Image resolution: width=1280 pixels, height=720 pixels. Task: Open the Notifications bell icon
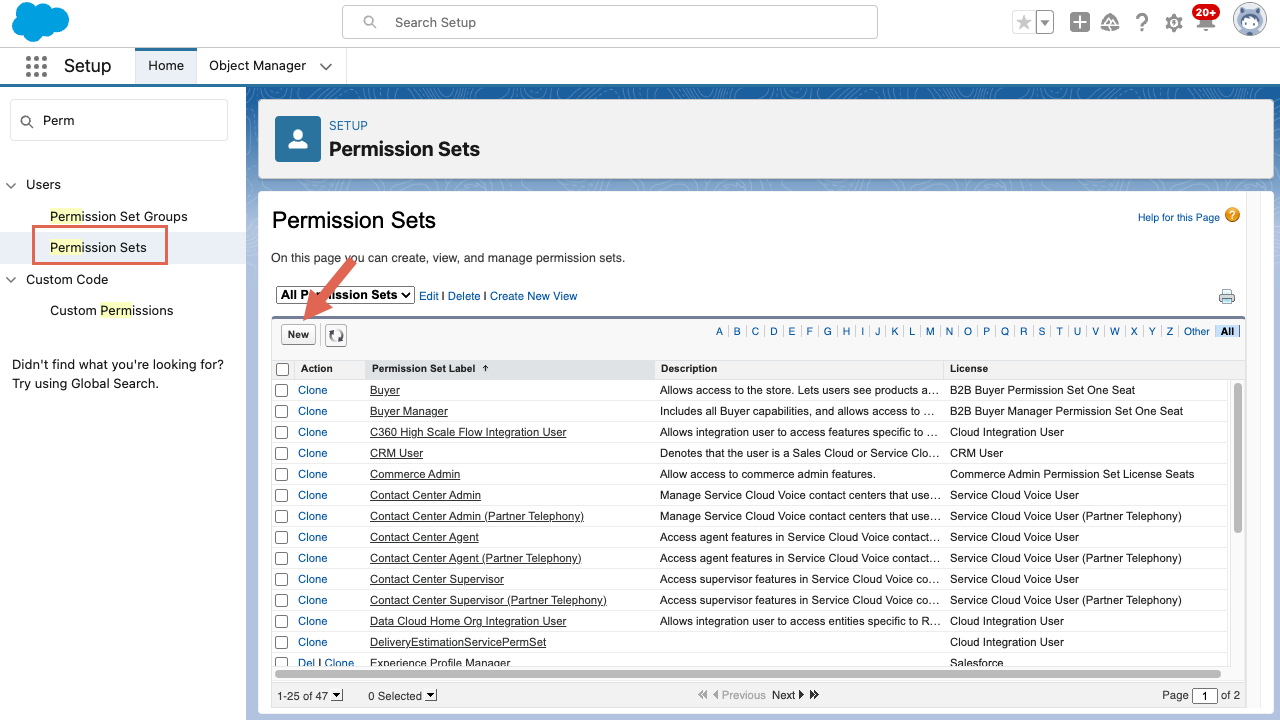point(1205,20)
